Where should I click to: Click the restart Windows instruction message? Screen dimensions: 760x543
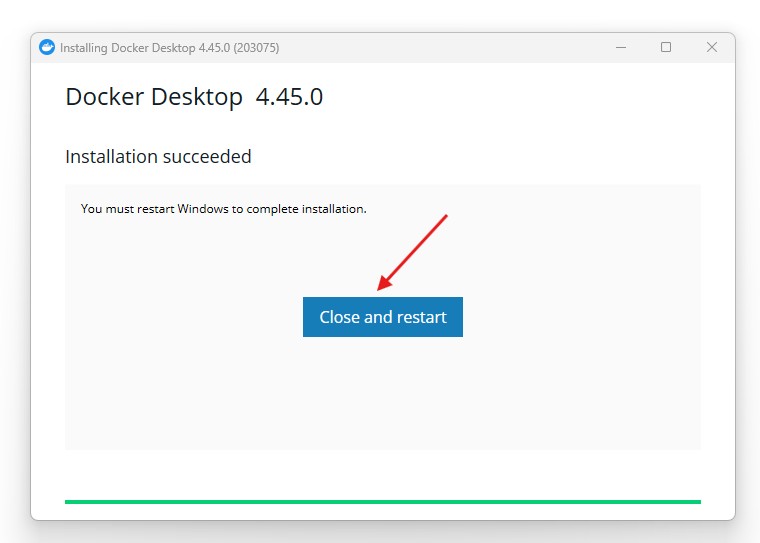(x=223, y=209)
